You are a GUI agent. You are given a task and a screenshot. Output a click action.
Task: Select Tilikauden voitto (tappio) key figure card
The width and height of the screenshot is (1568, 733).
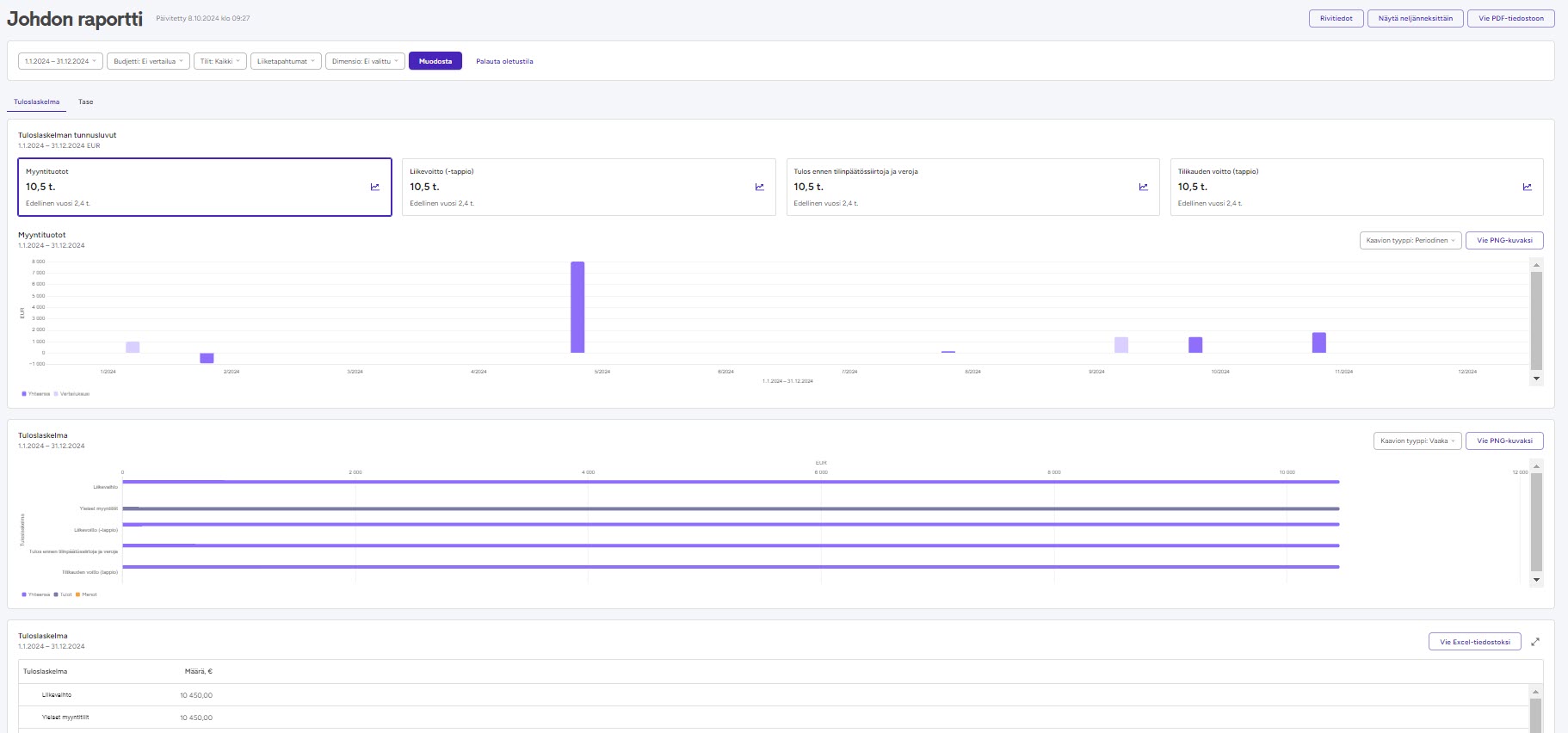[x=1357, y=187]
